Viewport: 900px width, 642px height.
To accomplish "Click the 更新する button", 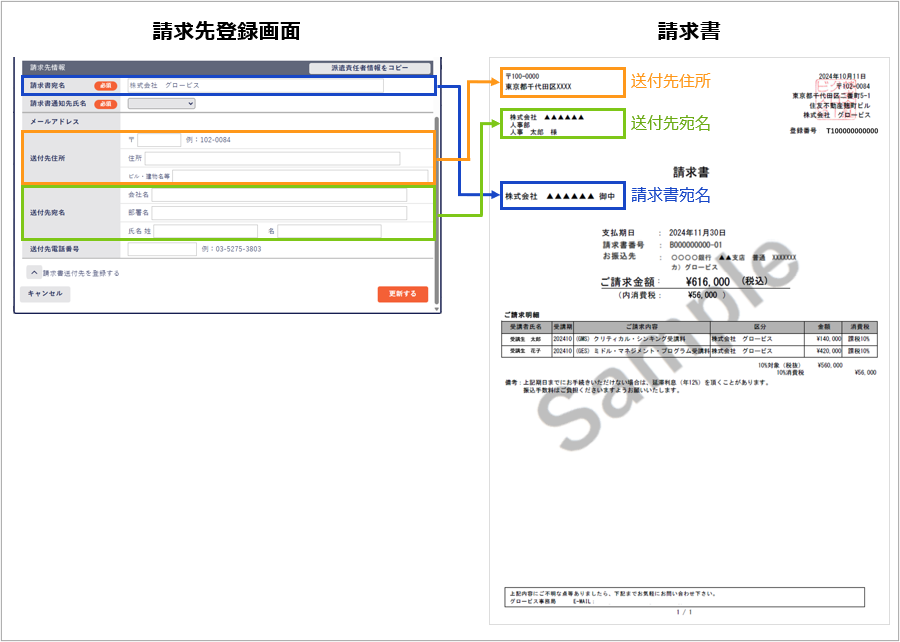I will pos(403,294).
